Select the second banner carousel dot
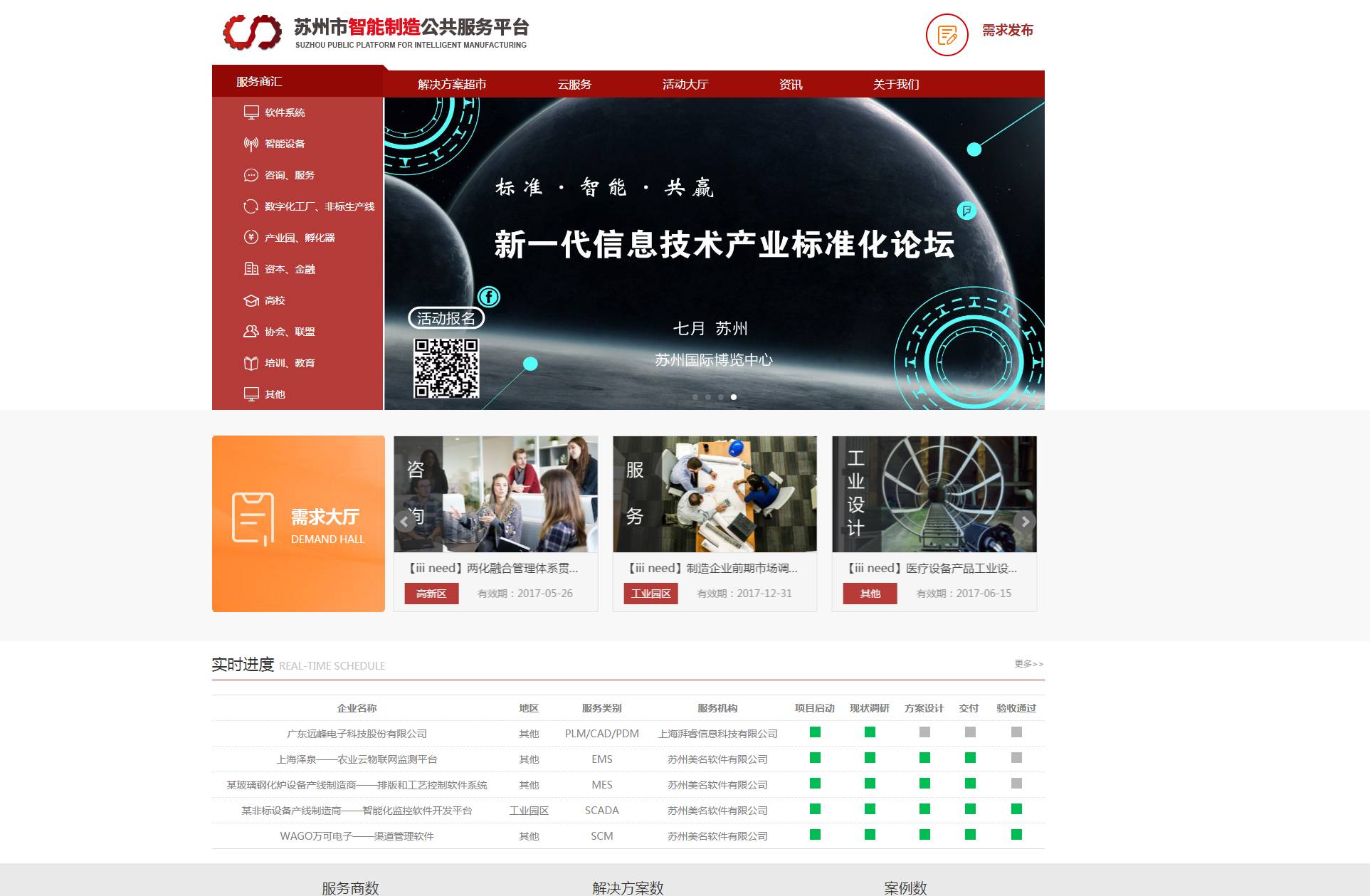Viewport: 1370px width, 896px height. point(708,397)
